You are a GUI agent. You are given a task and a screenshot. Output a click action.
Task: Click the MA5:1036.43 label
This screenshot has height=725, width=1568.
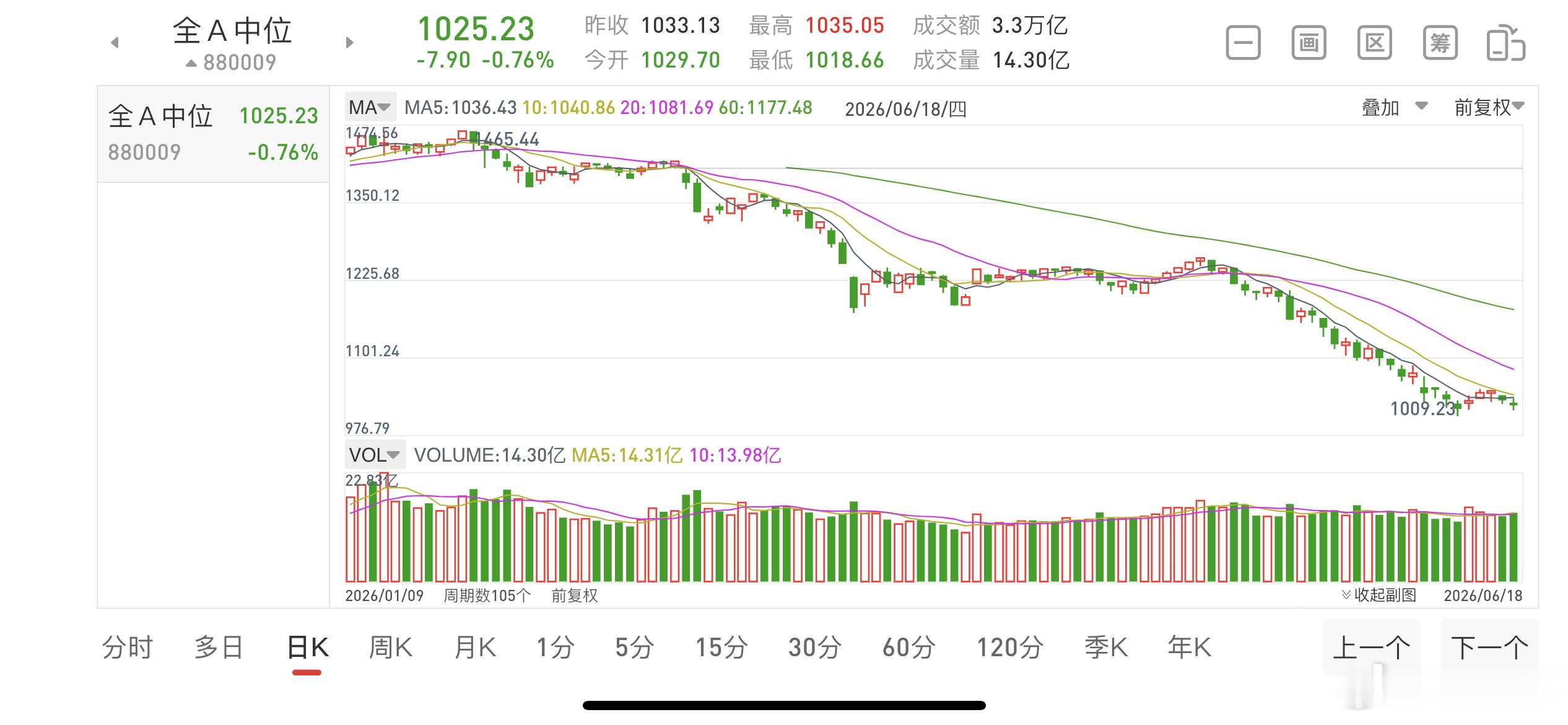coord(460,108)
